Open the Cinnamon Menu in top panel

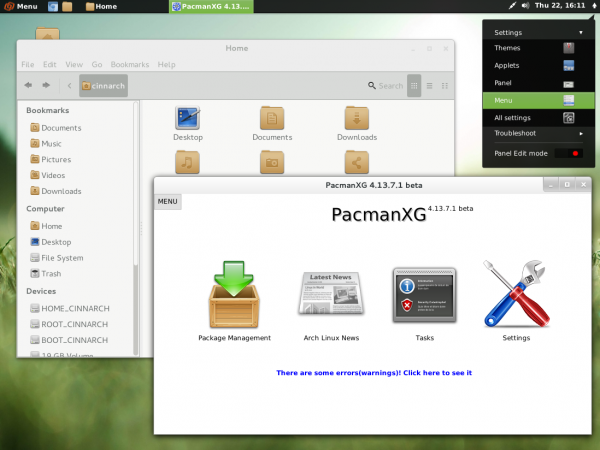[x=22, y=6]
